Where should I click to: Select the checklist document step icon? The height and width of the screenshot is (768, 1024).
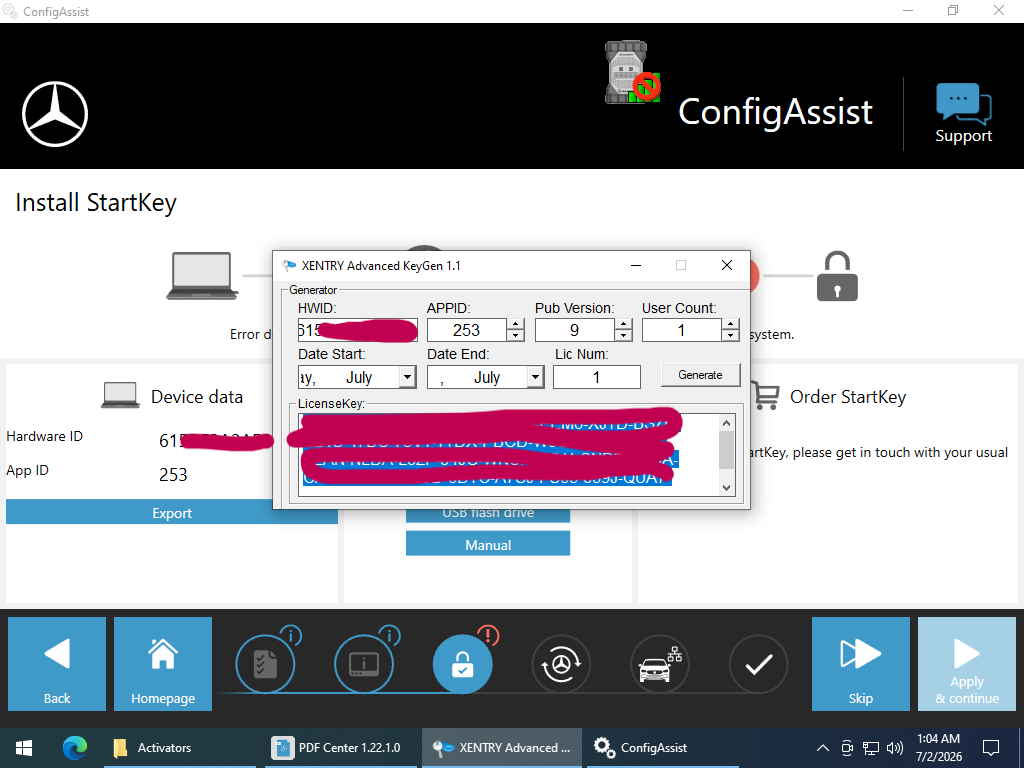265,665
